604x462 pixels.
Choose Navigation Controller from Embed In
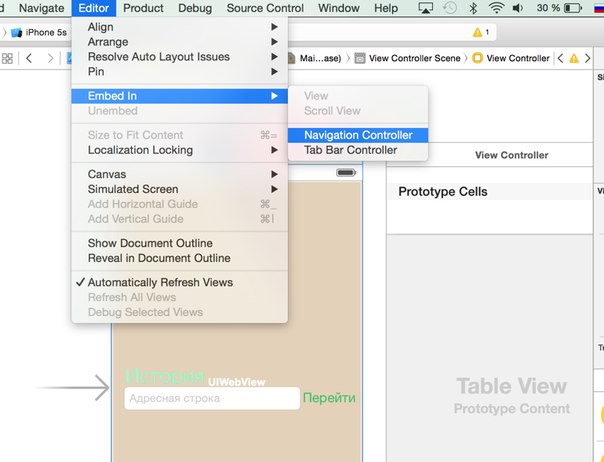coord(358,135)
